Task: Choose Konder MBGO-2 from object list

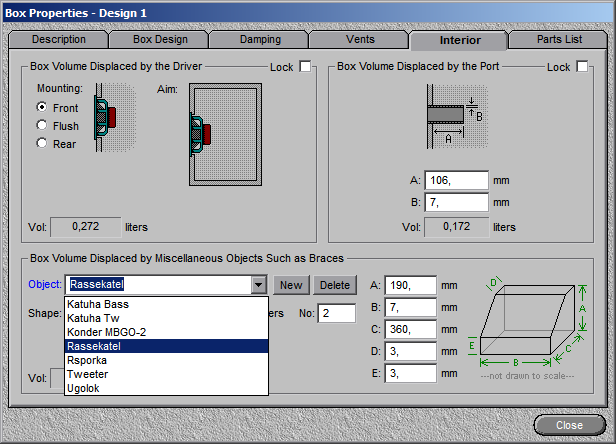Action: [167, 332]
